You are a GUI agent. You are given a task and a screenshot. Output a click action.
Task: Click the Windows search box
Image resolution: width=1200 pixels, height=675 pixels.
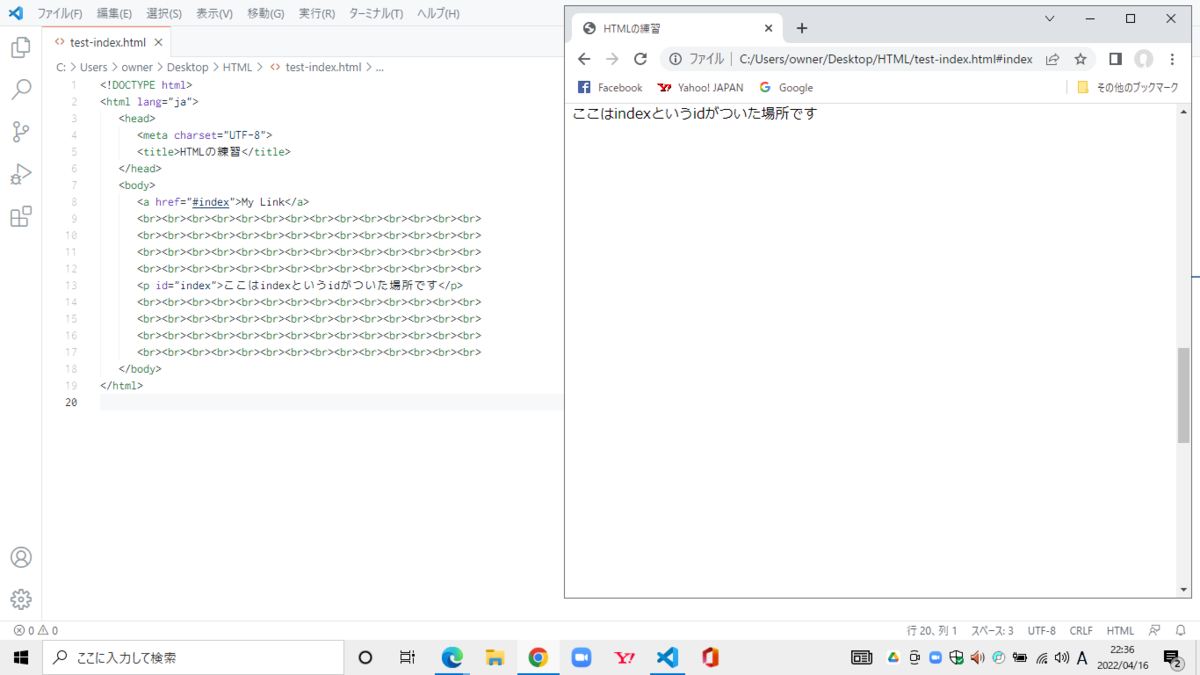193,657
